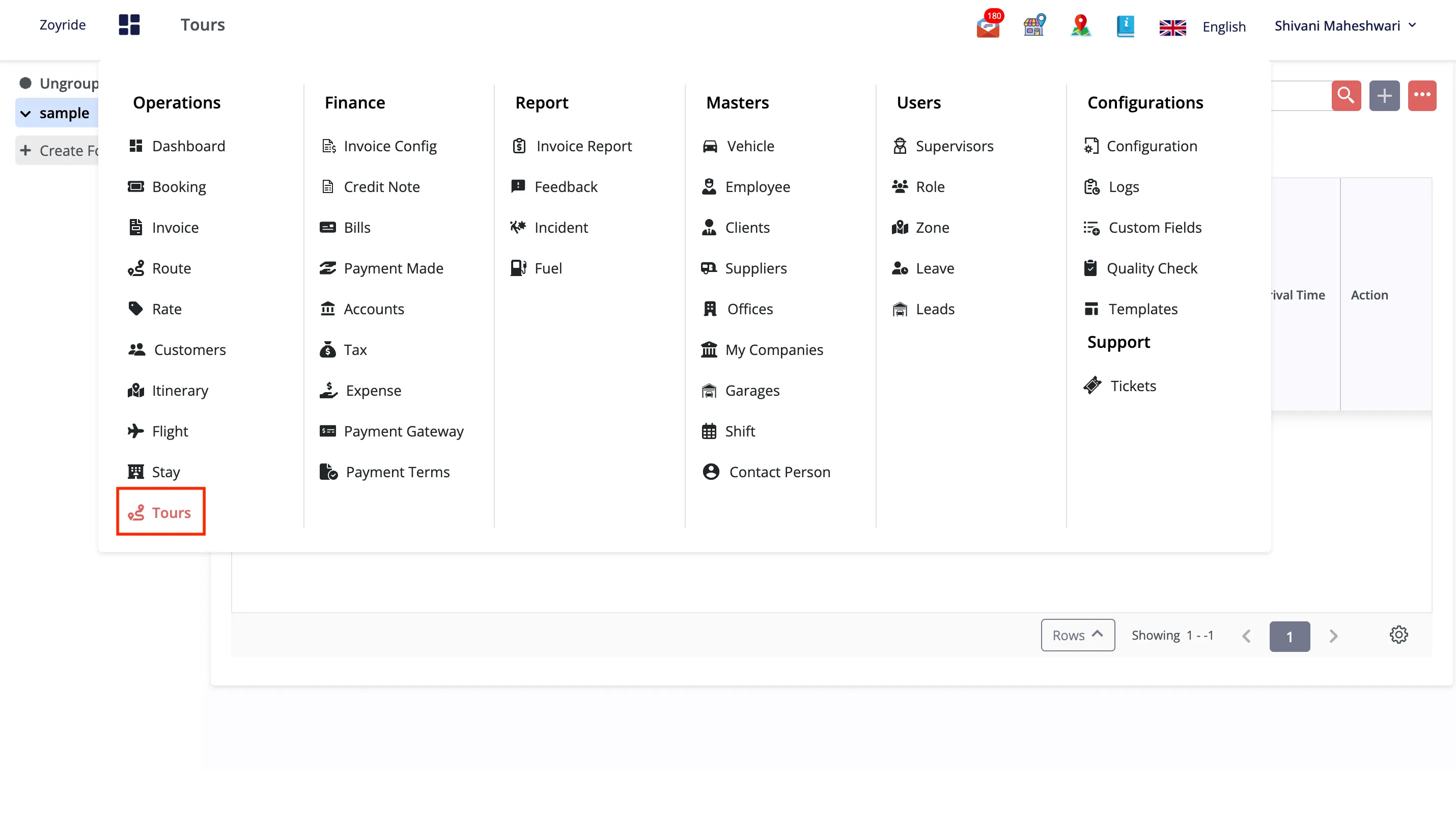
Task: Click the Stay hotel icon
Action: pos(135,472)
